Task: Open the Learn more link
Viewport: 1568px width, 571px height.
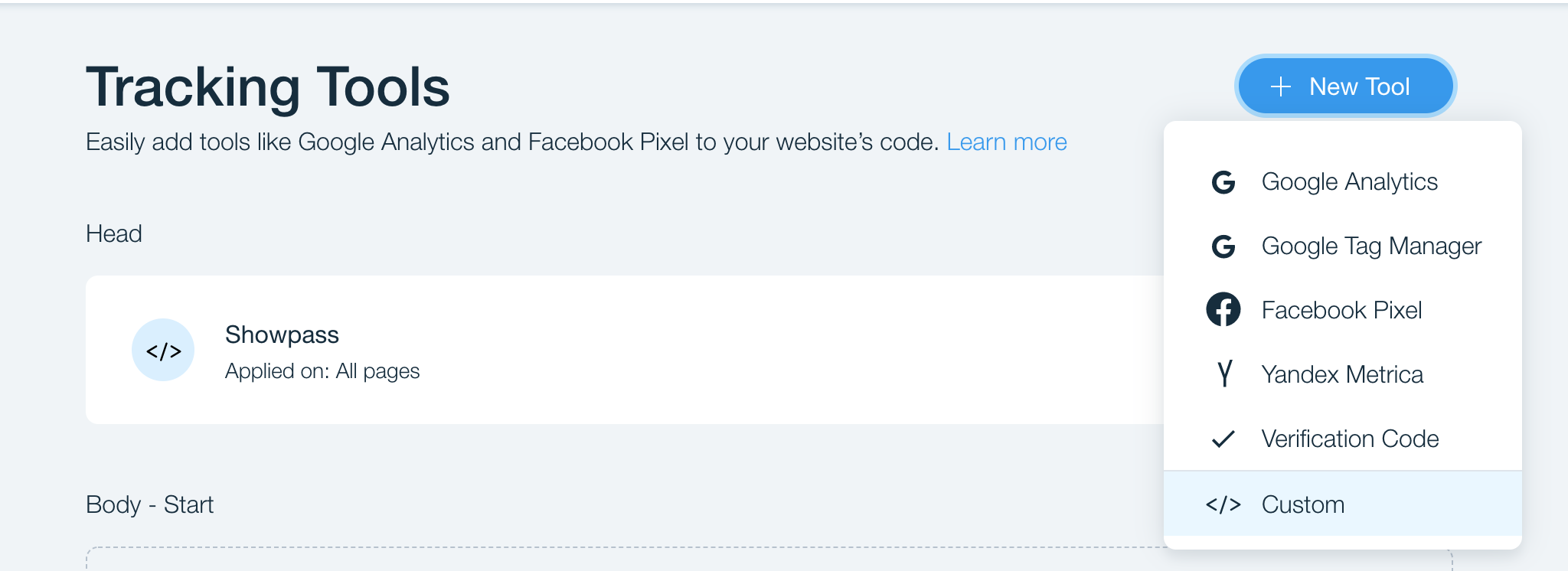Action: (1007, 142)
